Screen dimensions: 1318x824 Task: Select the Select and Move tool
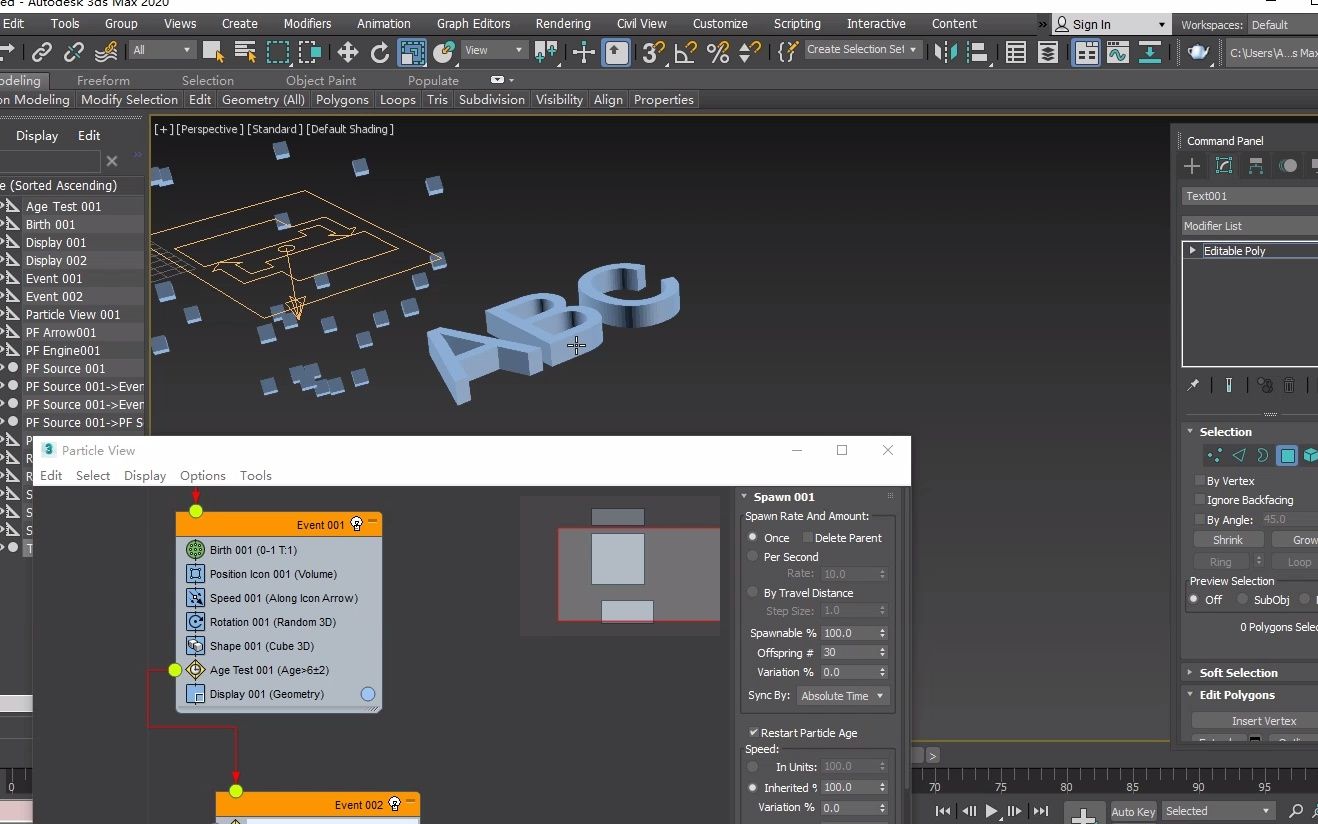click(x=348, y=53)
